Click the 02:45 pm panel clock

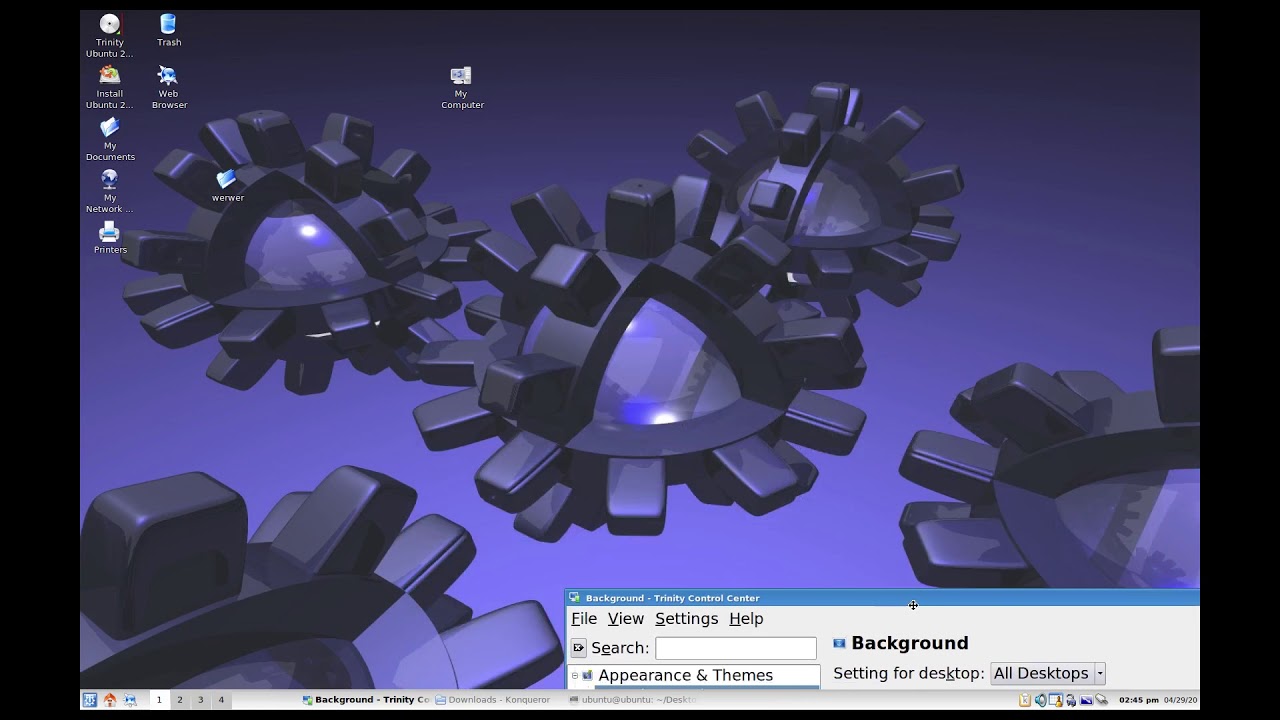pyautogui.click(x=1139, y=700)
